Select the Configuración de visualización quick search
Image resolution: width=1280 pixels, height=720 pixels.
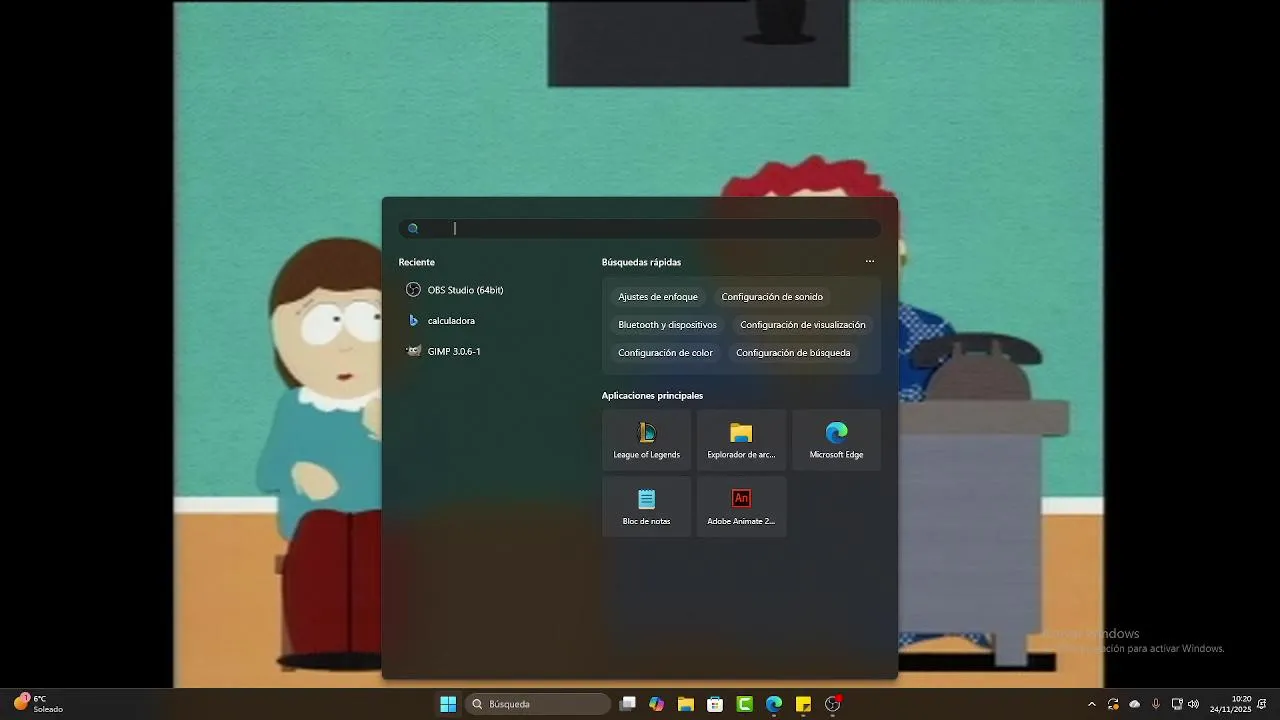point(803,325)
